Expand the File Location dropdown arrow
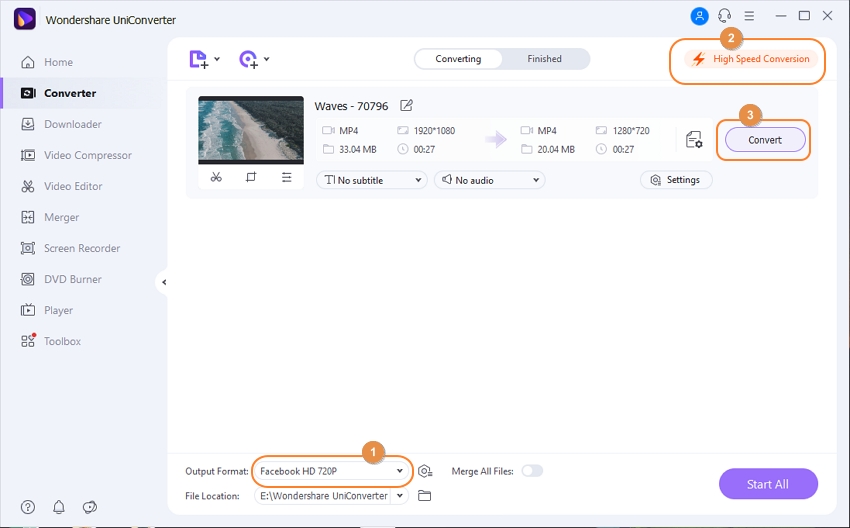This screenshot has height=528, width=850. (x=400, y=495)
